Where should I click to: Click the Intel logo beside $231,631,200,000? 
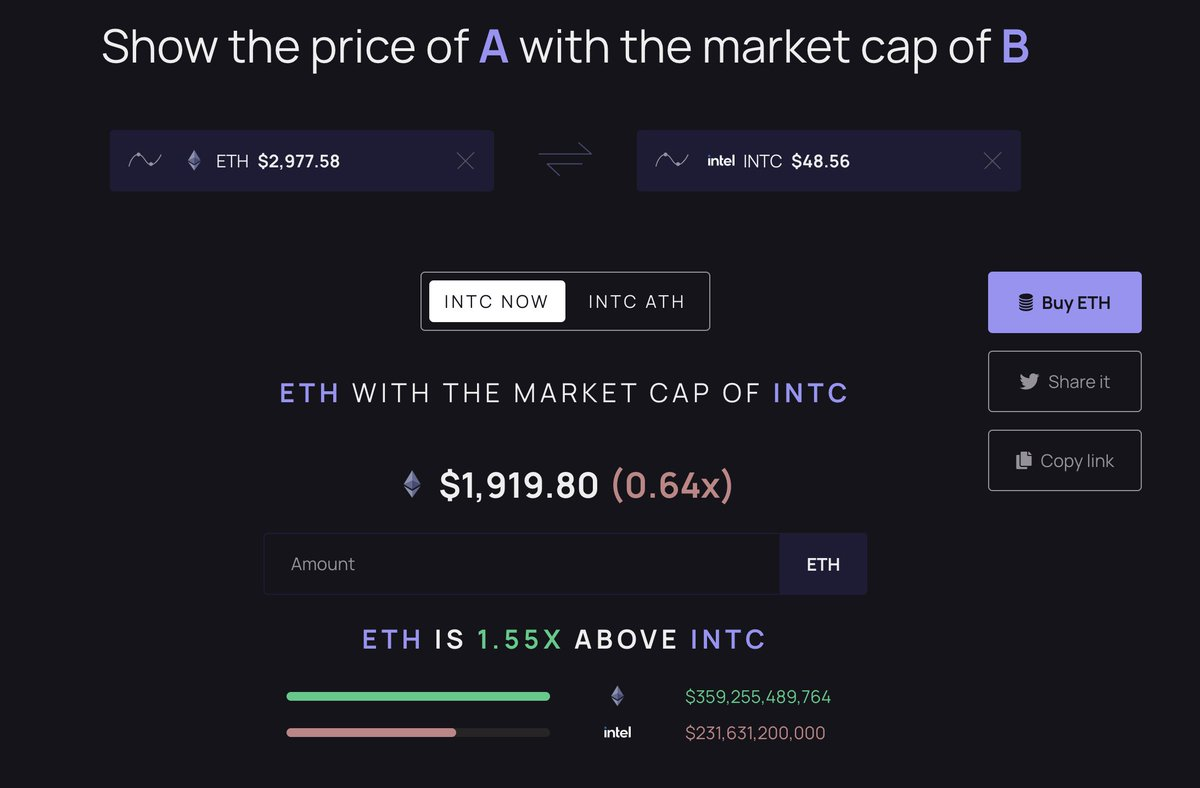pyautogui.click(x=617, y=733)
